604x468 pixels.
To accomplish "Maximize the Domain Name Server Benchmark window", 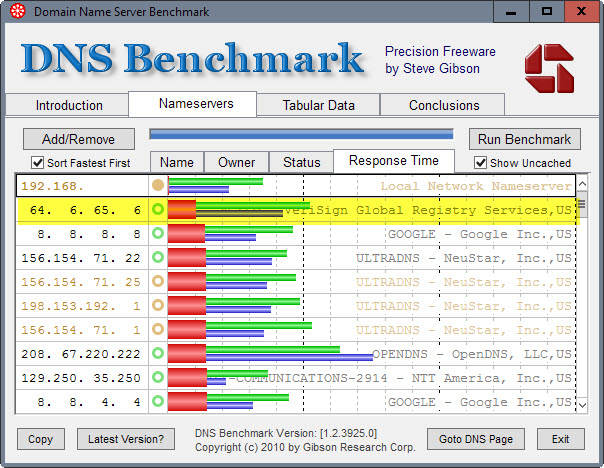I will tap(547, 12).
